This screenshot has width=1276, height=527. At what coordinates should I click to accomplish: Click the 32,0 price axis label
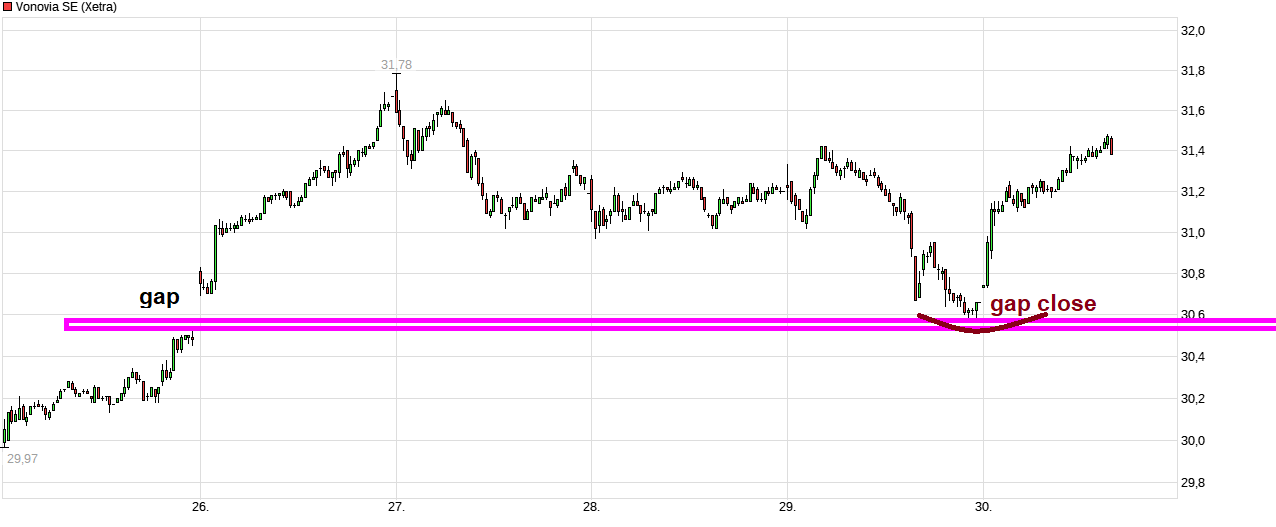[x=1194, y=31]
